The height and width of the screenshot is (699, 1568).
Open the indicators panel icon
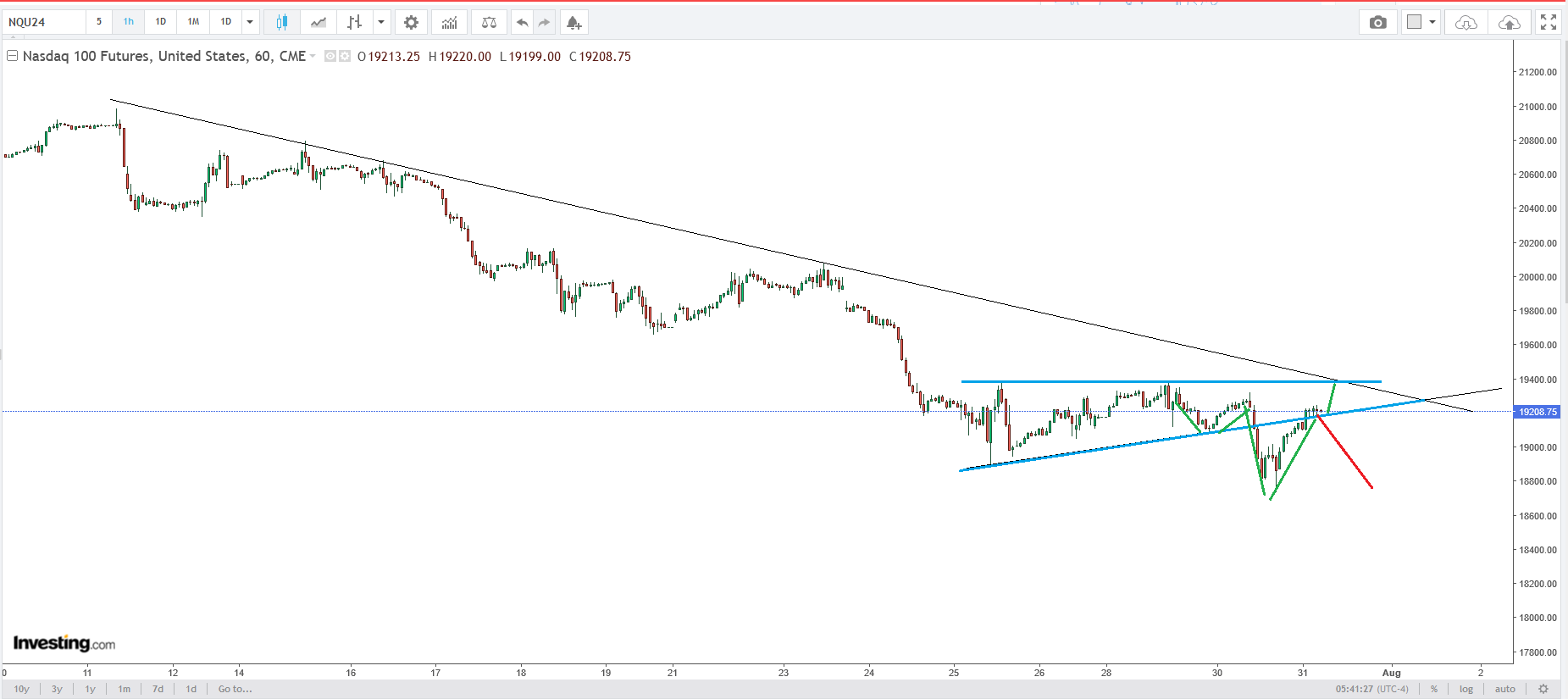tap(449, 22)
